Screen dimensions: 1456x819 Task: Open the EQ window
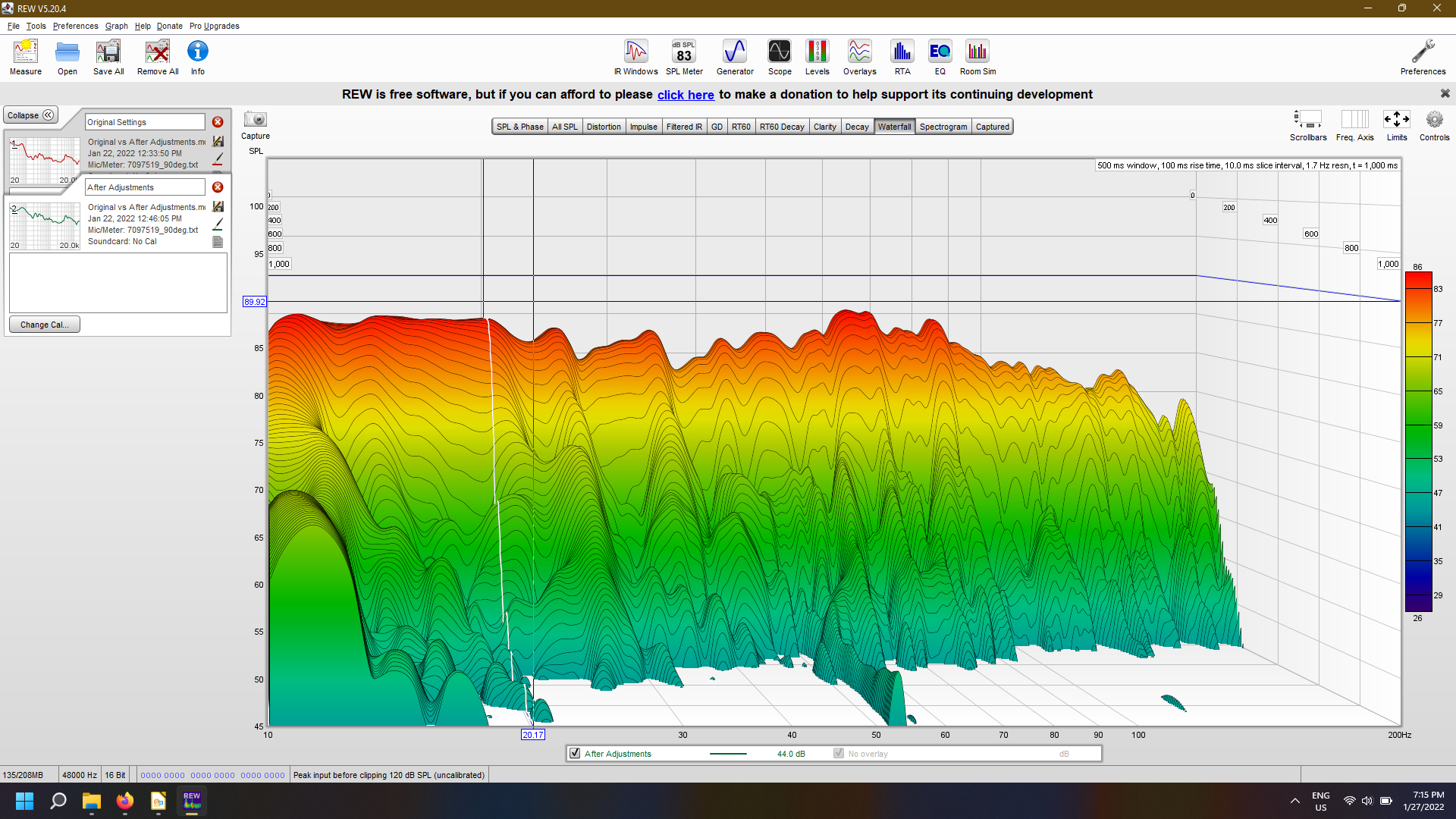pyautogui.click(x=940, y=58)
